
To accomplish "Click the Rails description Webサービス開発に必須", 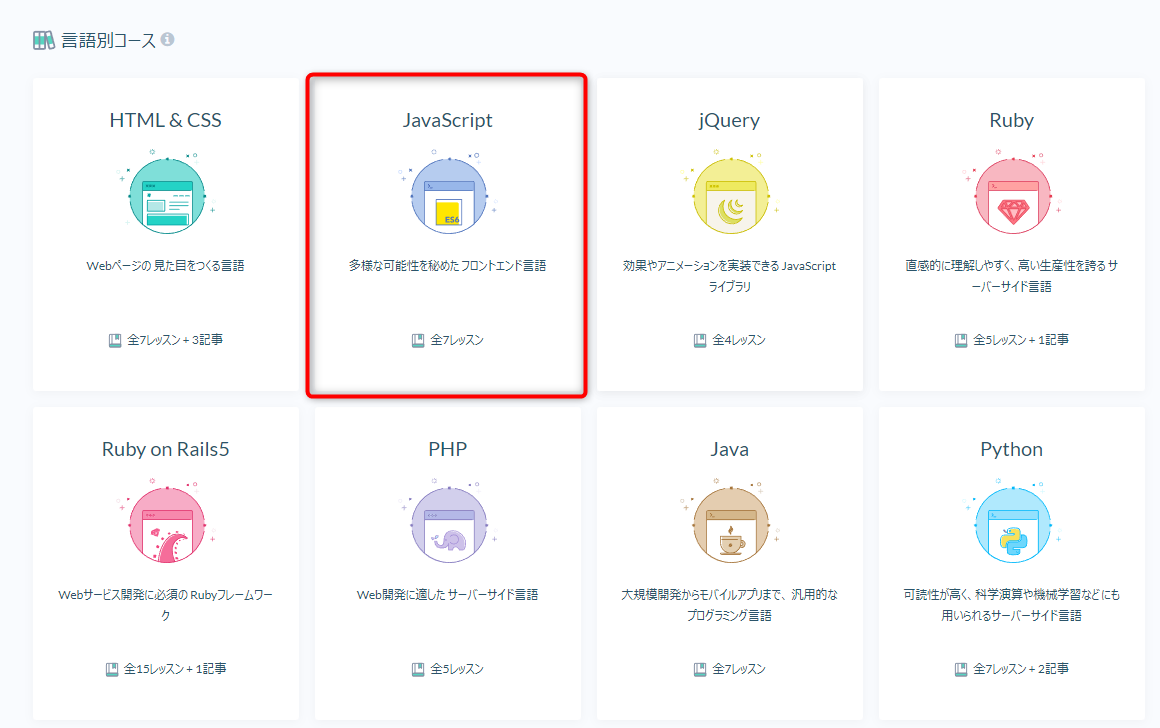I will point(166,605).
